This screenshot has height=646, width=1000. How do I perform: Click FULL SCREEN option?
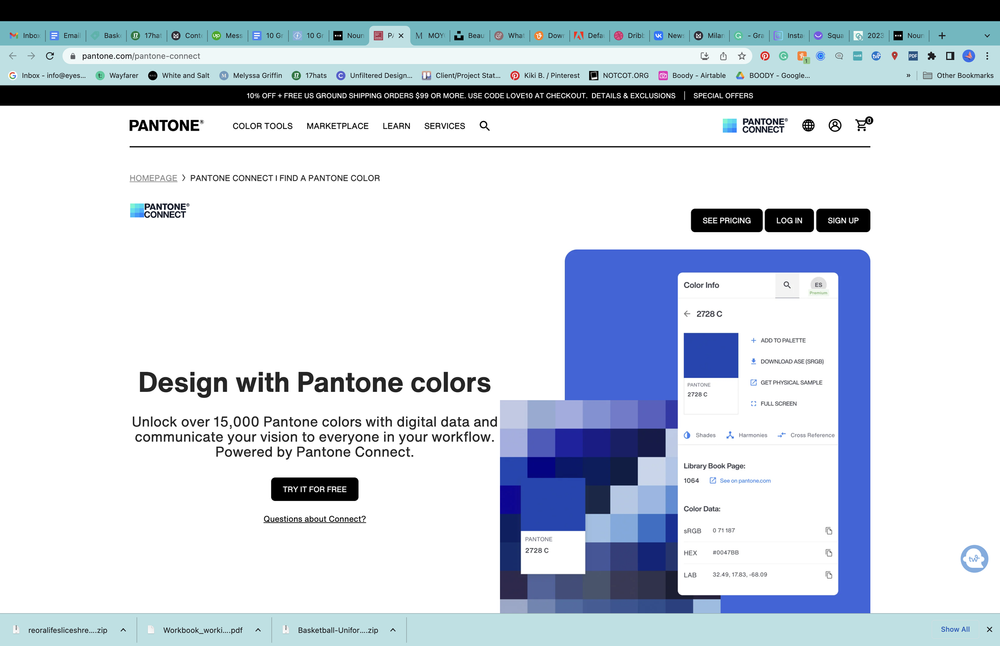coord(774,404)
